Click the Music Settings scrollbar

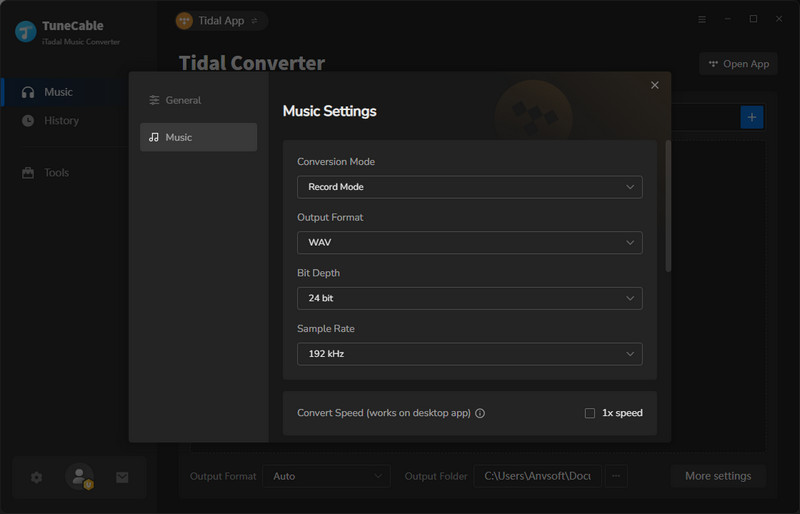668,206
